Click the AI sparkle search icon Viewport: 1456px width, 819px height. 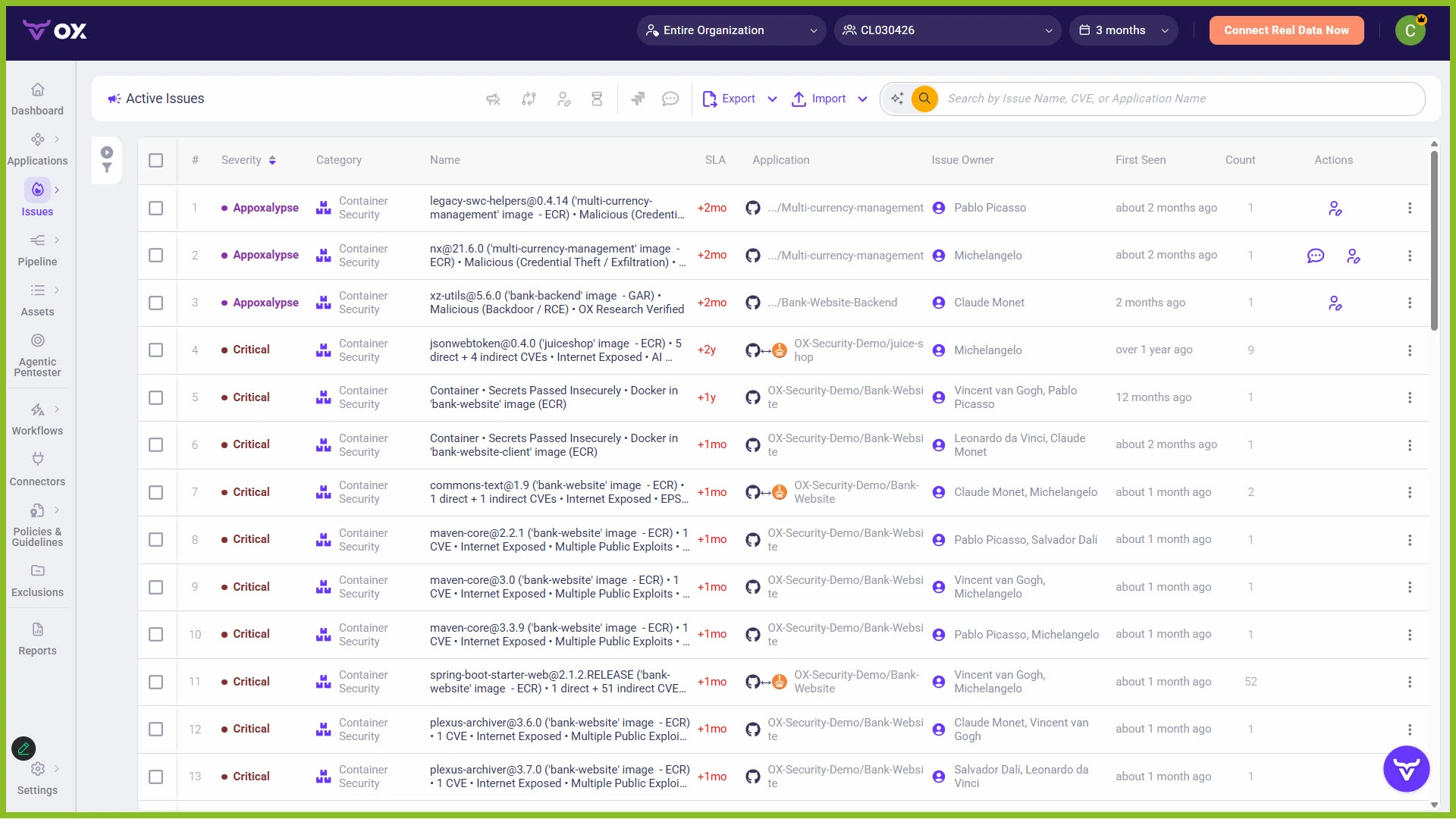pyautogui.click(x=897, y=99)
